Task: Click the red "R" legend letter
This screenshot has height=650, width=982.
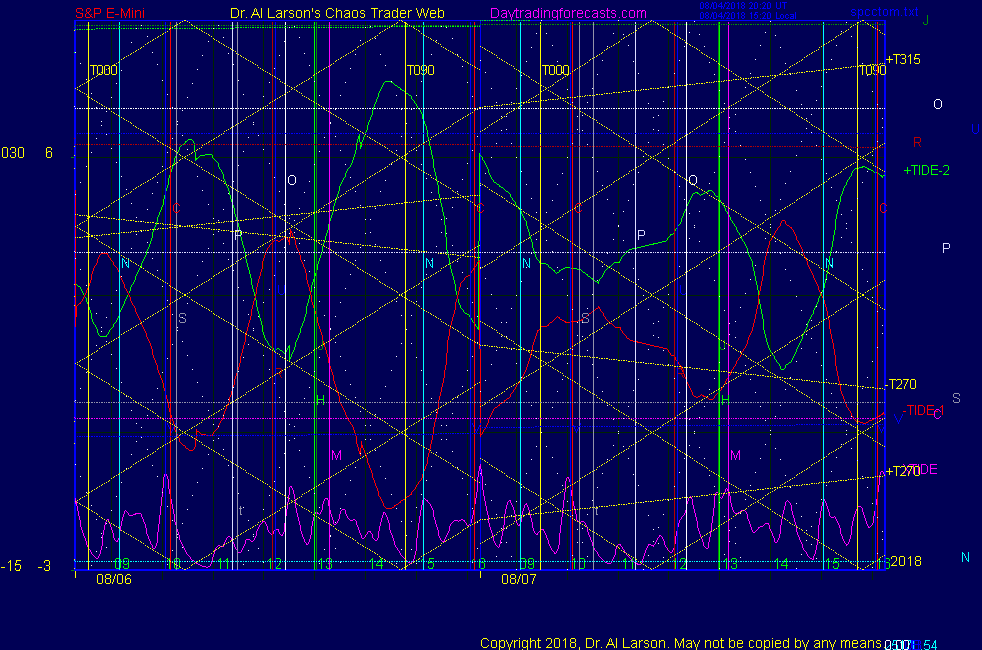Action: click(917, 142)
